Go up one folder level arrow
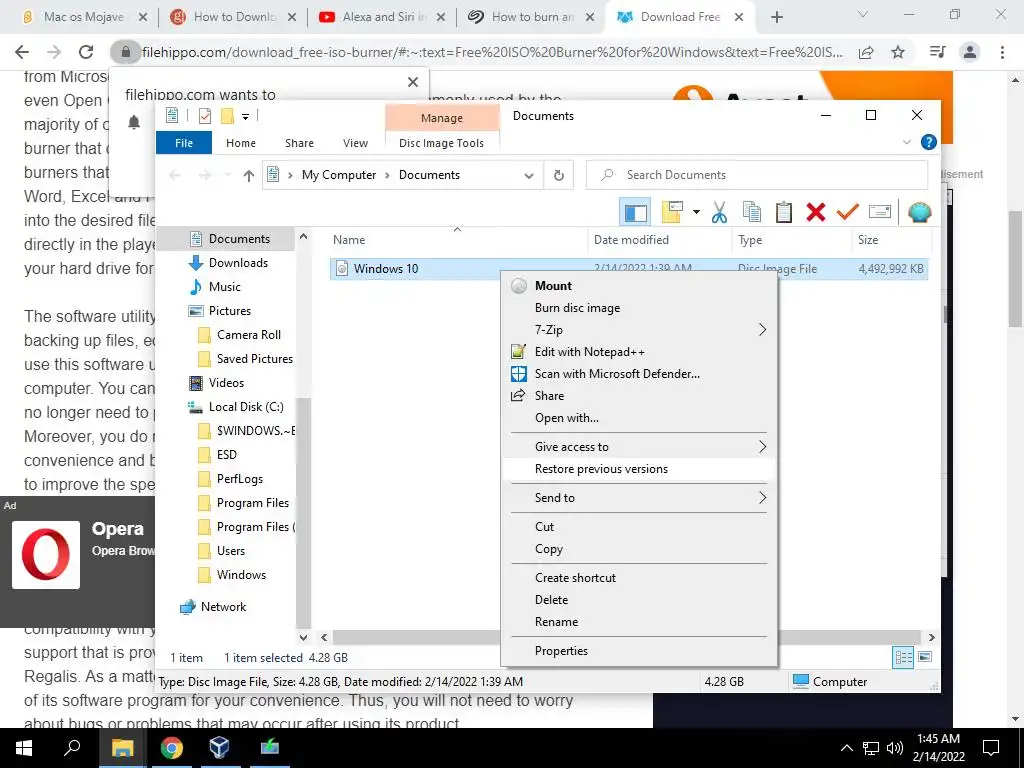The height and width of the screenshot is (768, 1024). click(248, 175)
